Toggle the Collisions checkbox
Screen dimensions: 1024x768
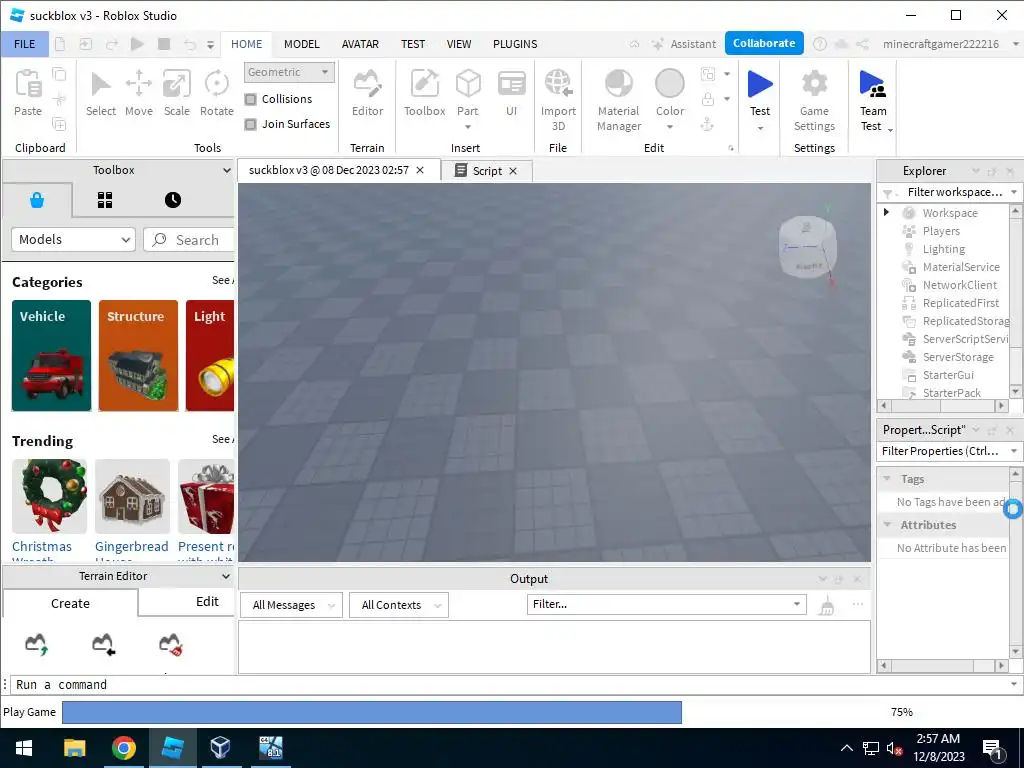(x=251, y=99)
